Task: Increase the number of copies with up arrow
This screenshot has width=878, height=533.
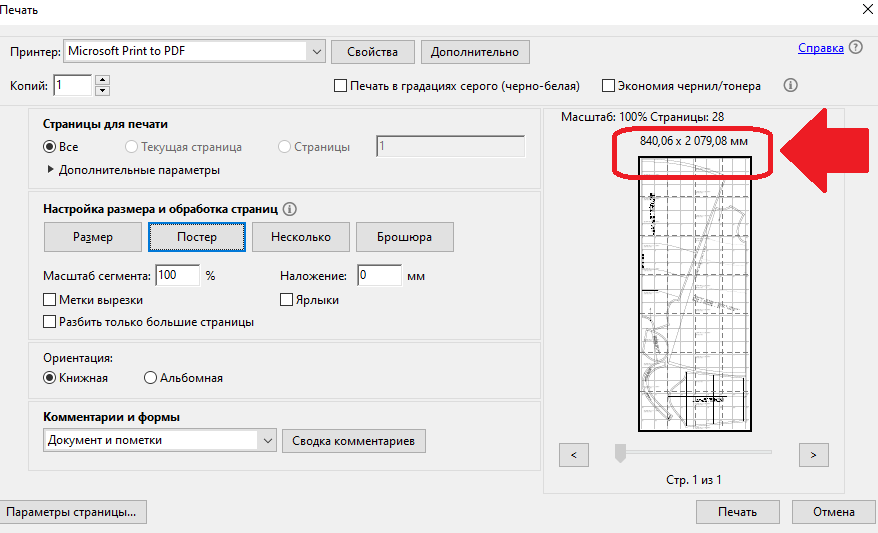Action: [102, 80]
